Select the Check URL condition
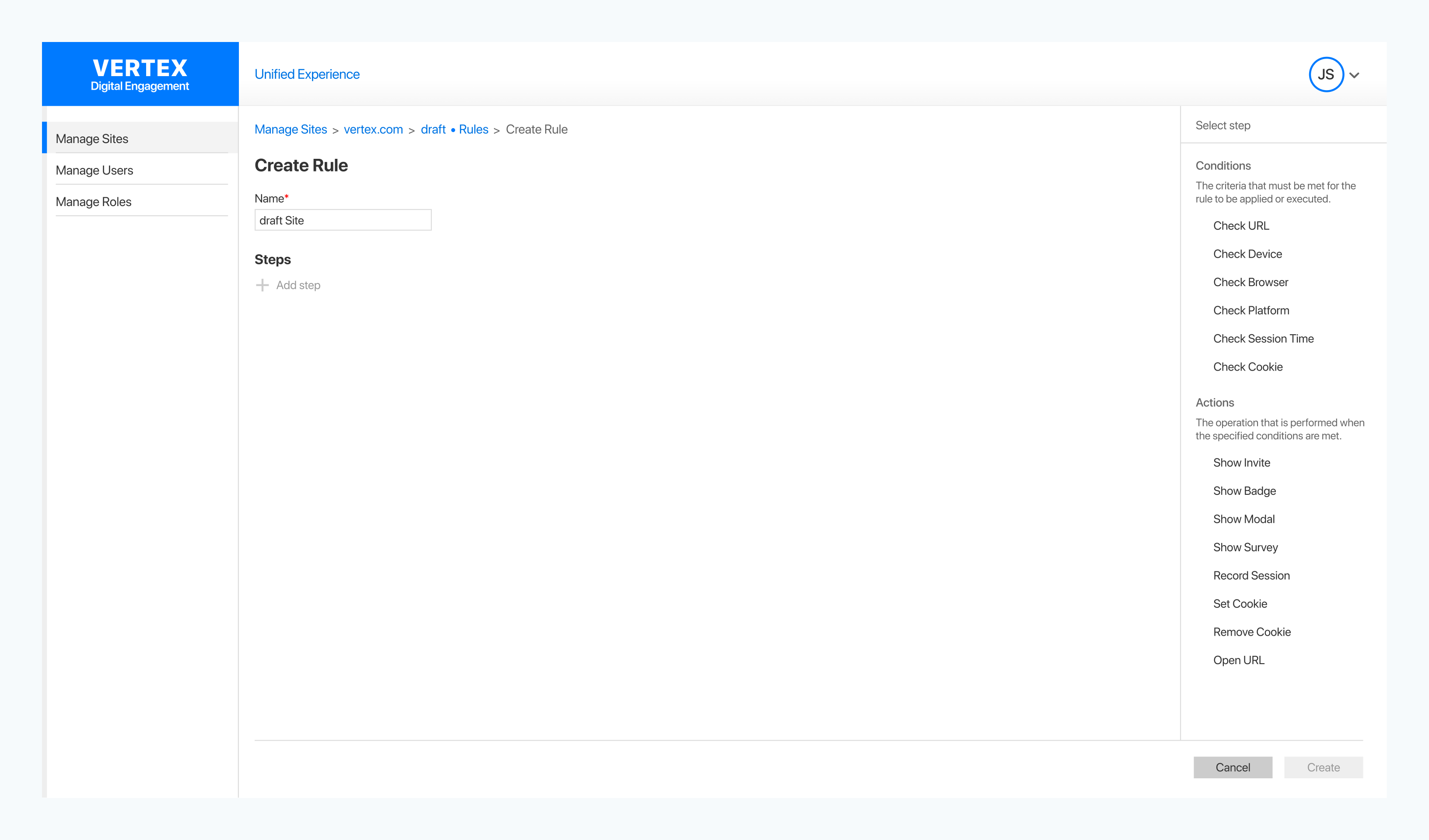Image resolution: width=1429 pixels, height=840 pixels. coord(1241,226)
